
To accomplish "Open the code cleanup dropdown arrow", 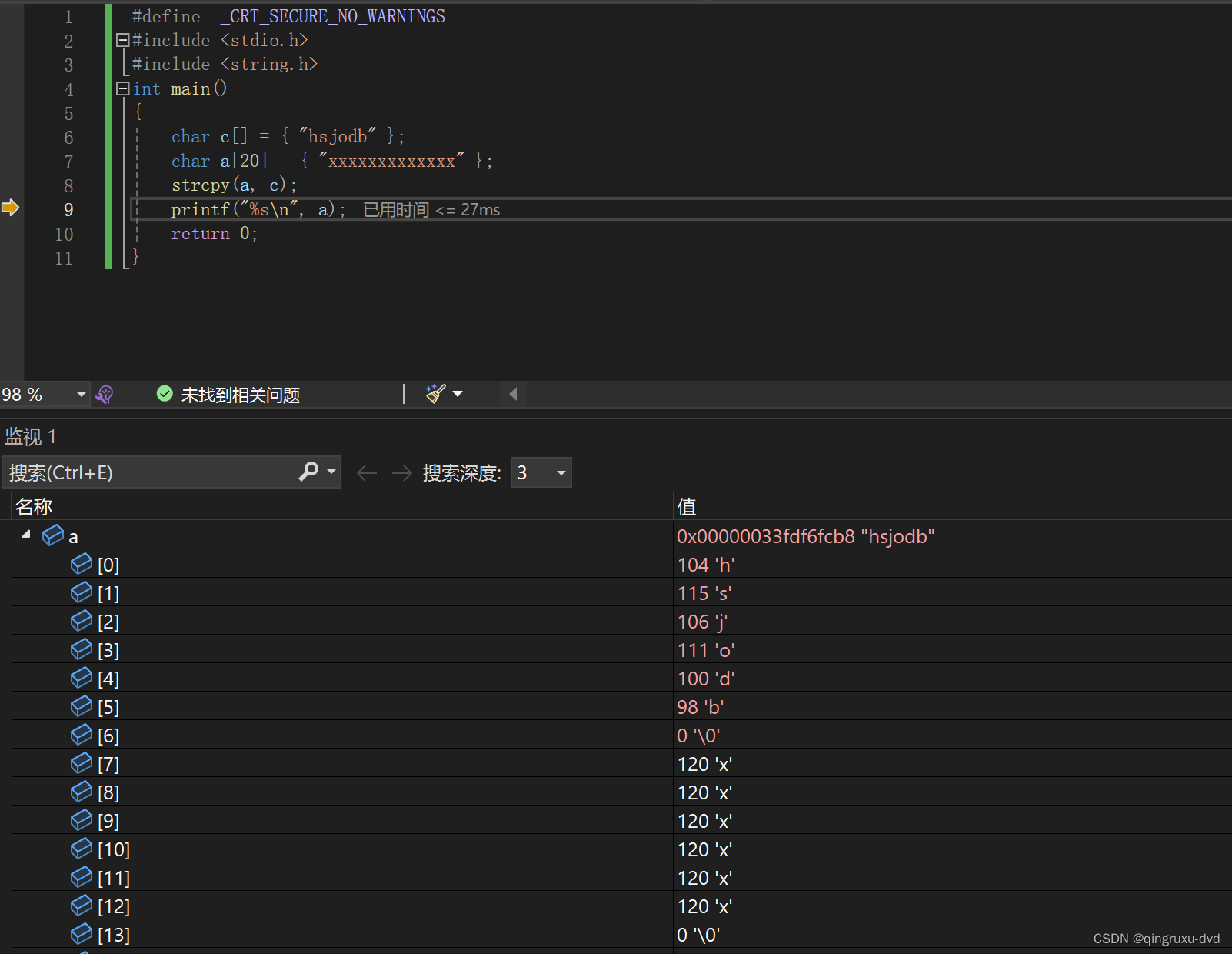I will tap(458, 394).
